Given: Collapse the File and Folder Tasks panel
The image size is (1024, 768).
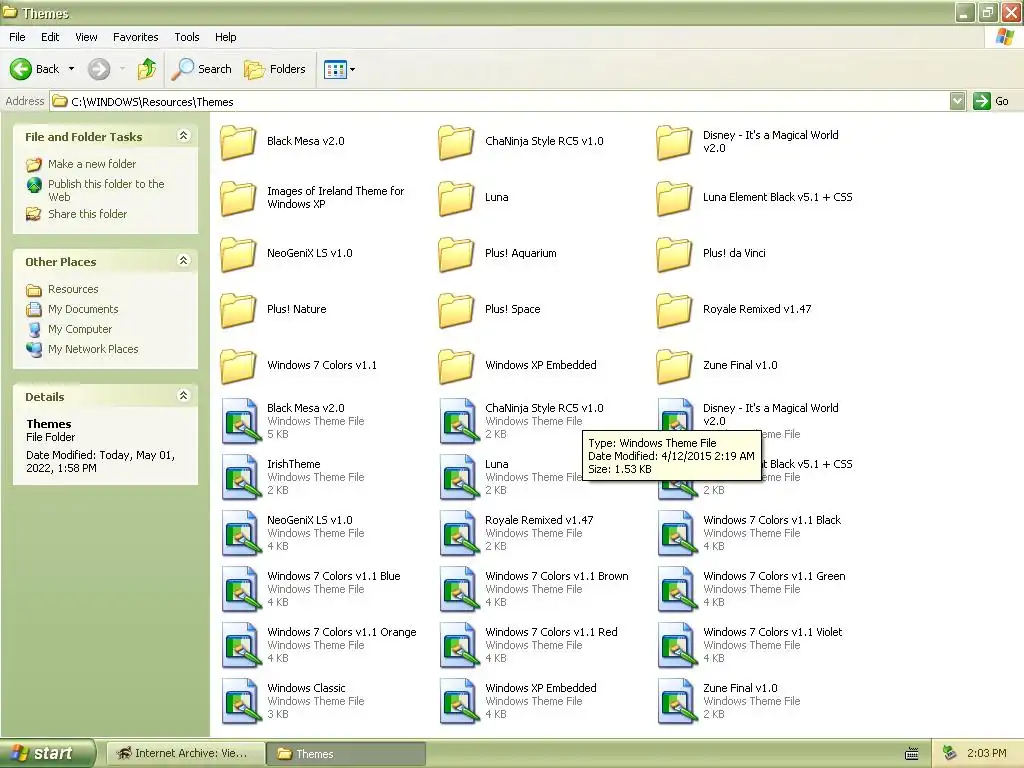Looking at the screenshot, I should click(184, 136).
